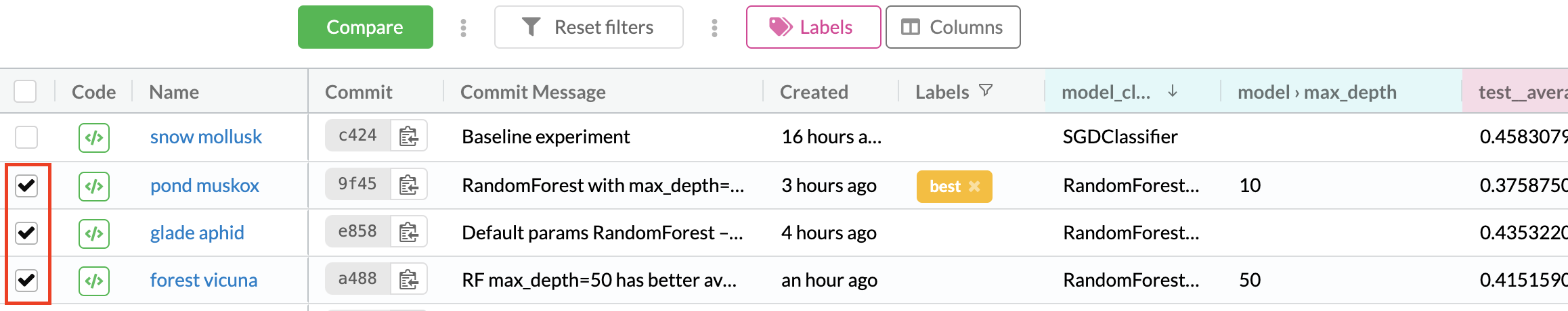
Task: Copy commit hash a488
Action: click(x=408, y=279)
